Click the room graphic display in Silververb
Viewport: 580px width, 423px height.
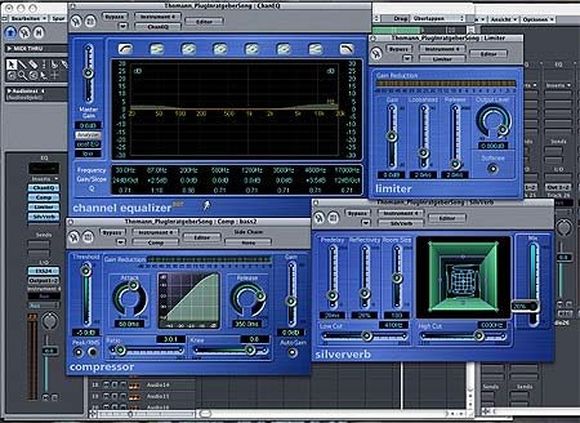coord(463,277)
